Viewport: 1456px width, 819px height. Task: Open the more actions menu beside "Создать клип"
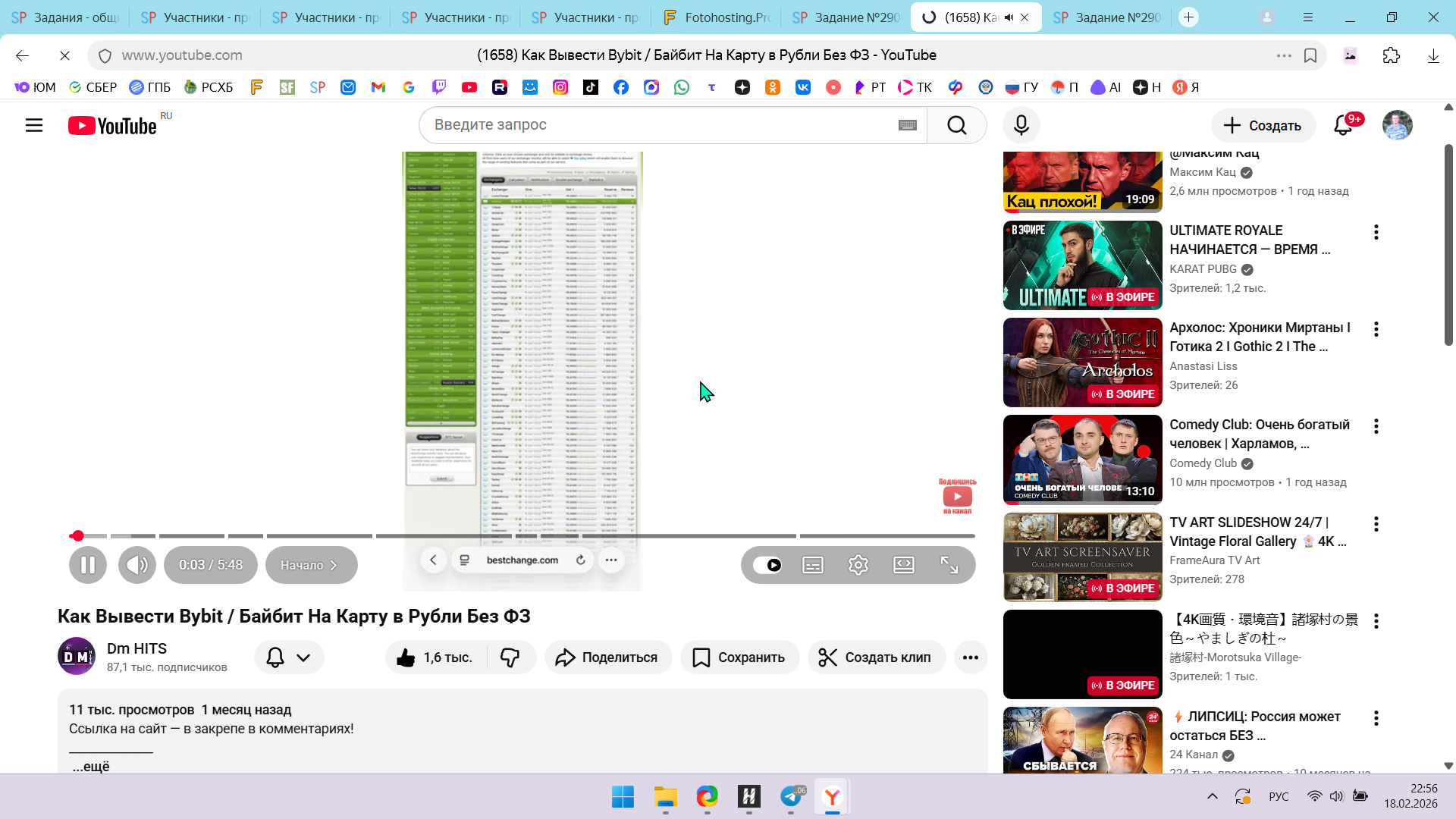970,657
